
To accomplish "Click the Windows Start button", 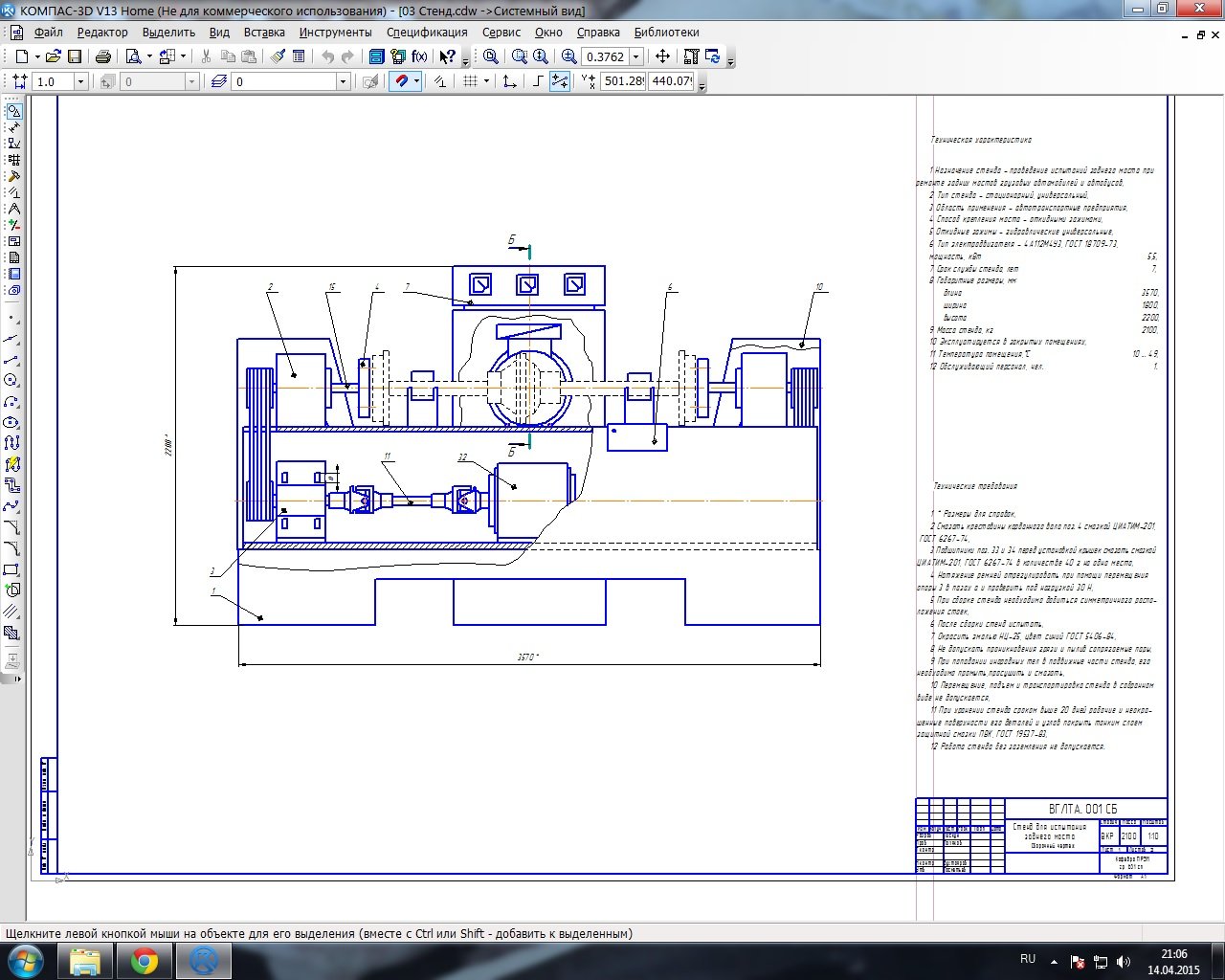I will 25,960.
